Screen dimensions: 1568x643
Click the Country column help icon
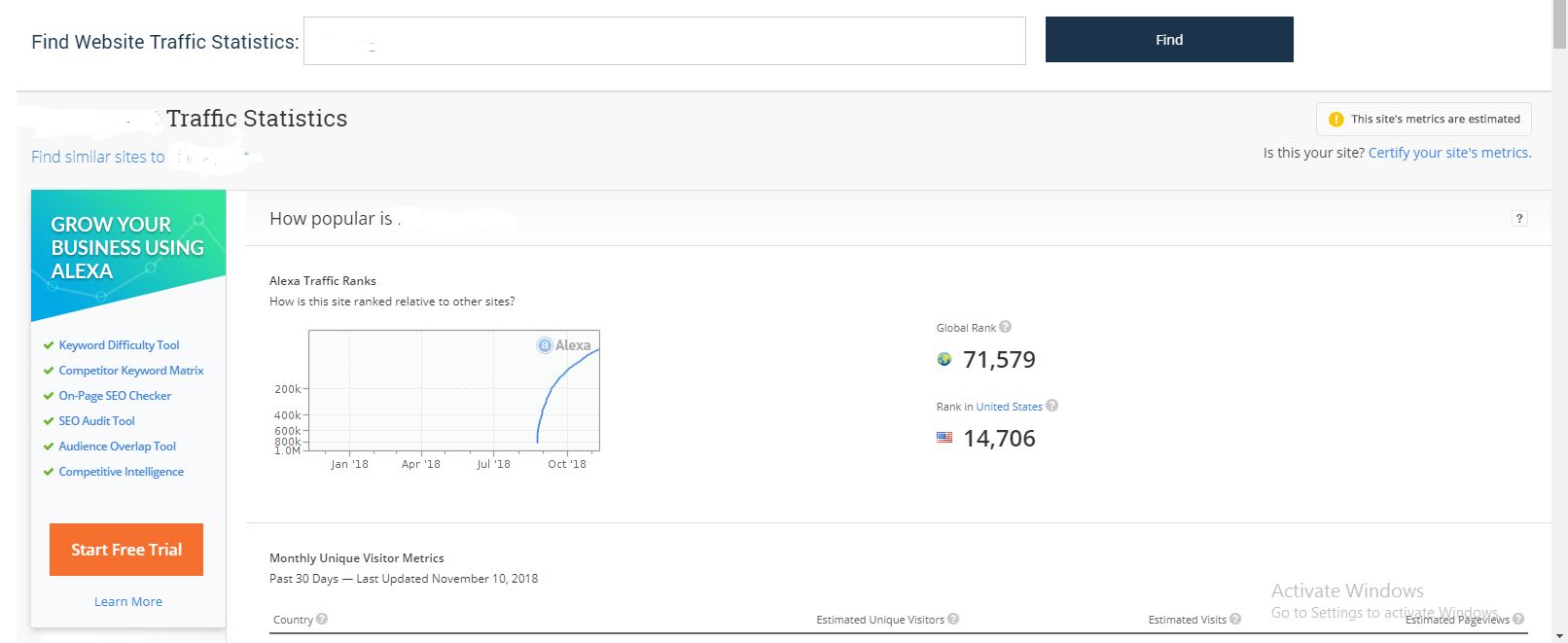(322, 619)
